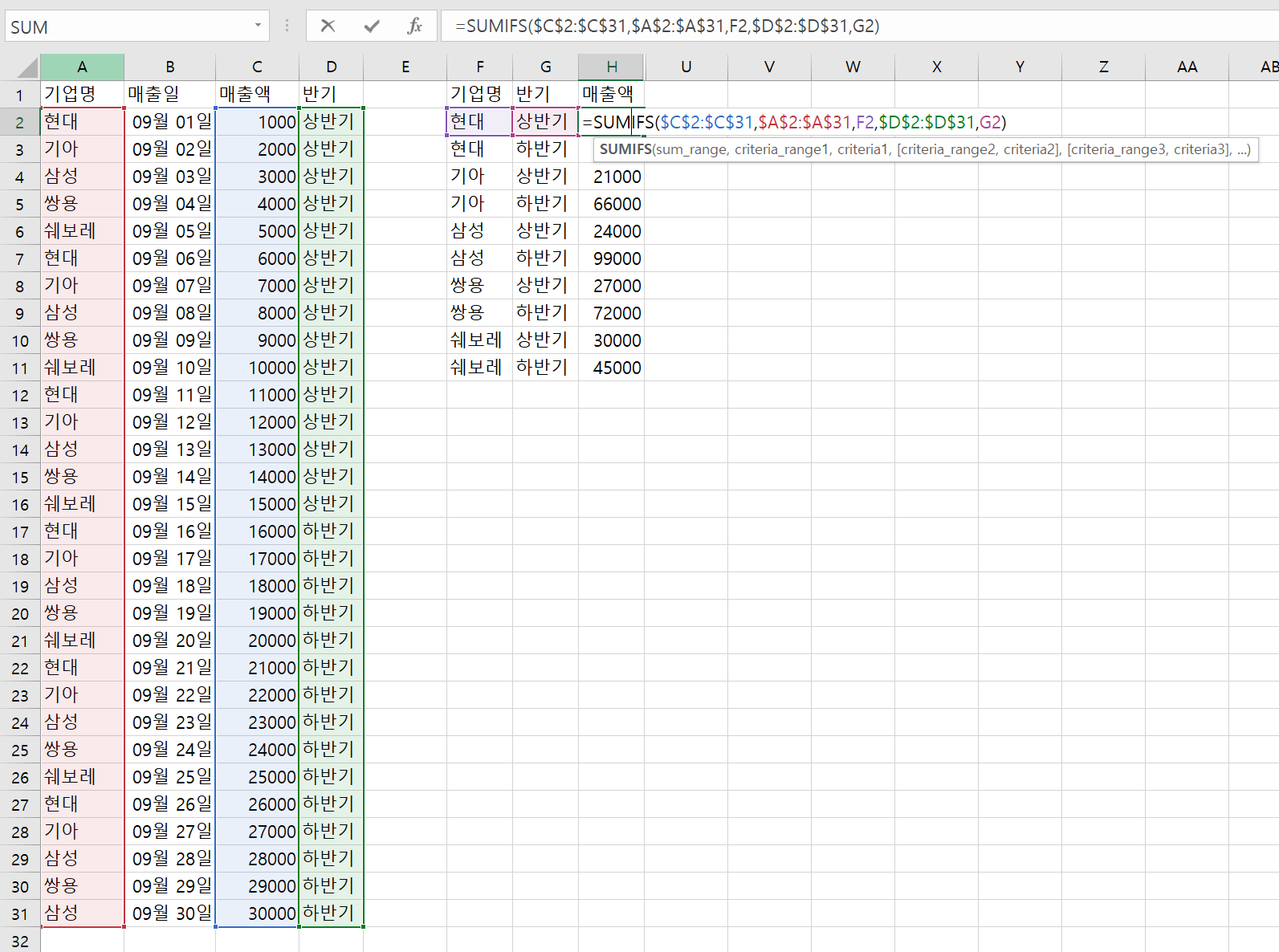Click cell C11 with value 10000

(x=257, y=368)
